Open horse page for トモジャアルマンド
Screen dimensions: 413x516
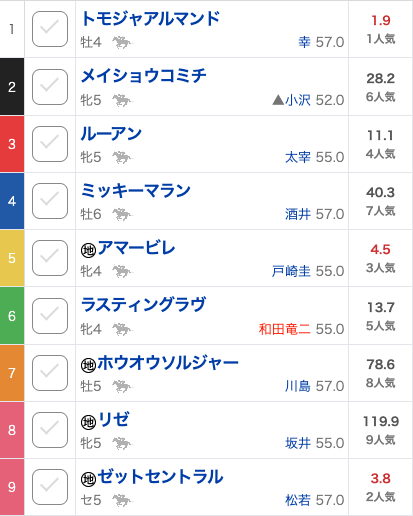(150, 18)
